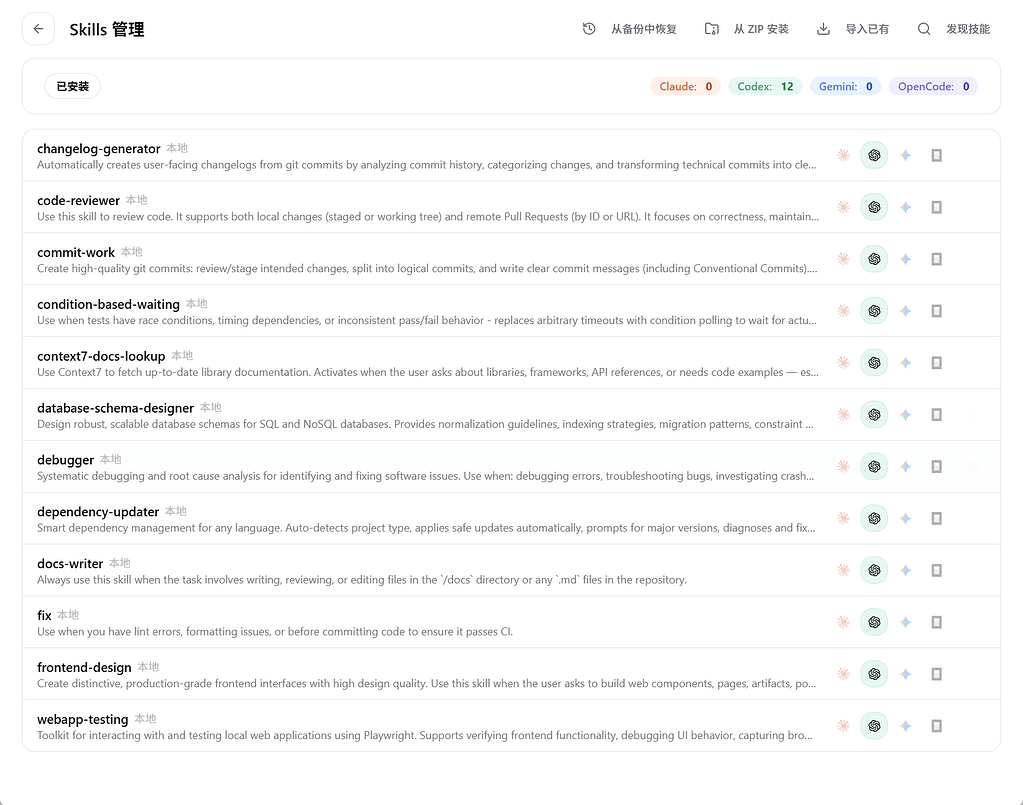Viewport: 1023px width, 805px height.
Task: Click the debugger skill name
Action: pyautogui.click(x=65, y=460)
